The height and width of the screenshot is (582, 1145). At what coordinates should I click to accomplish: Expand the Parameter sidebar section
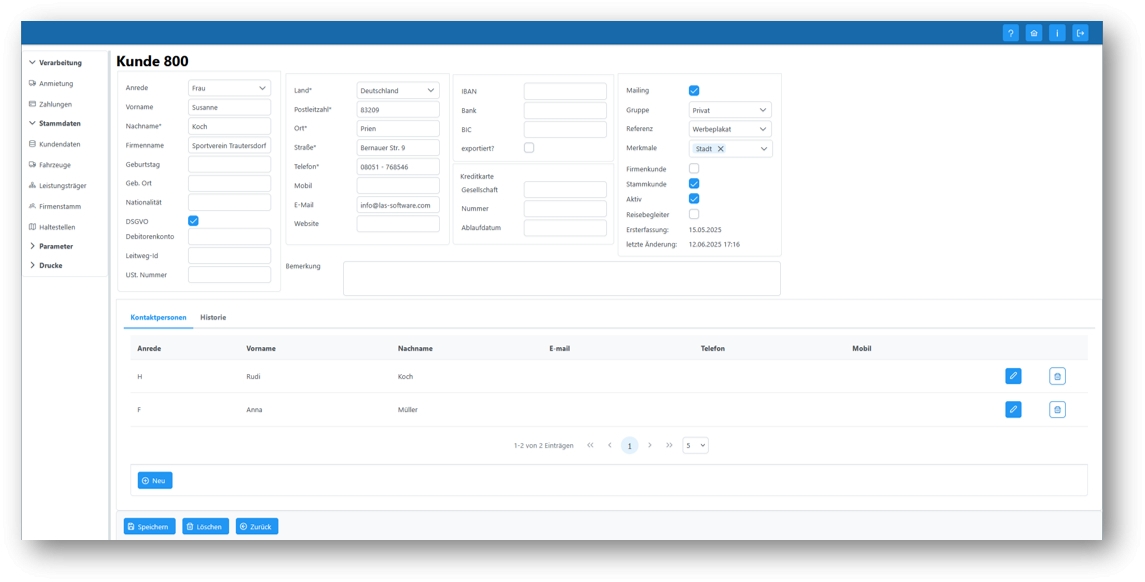pyautogui.click(x=51, y=246)
